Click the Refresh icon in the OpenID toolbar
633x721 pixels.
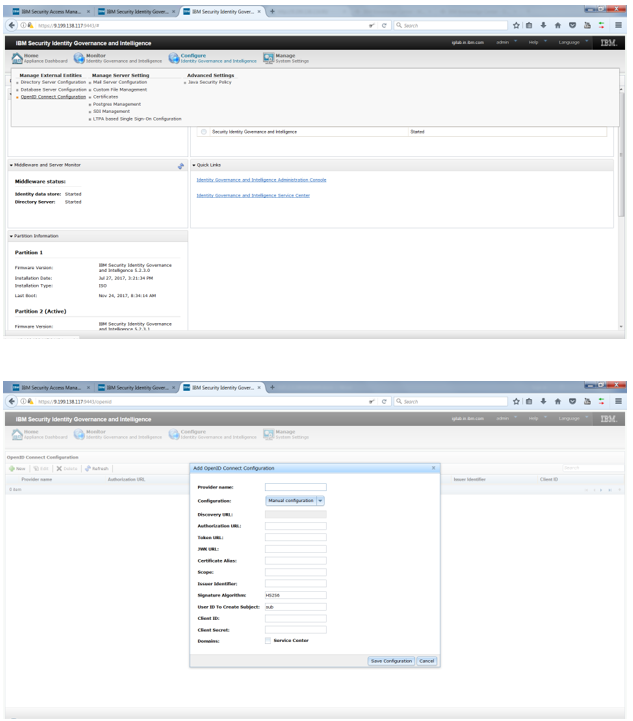point(88,469)
